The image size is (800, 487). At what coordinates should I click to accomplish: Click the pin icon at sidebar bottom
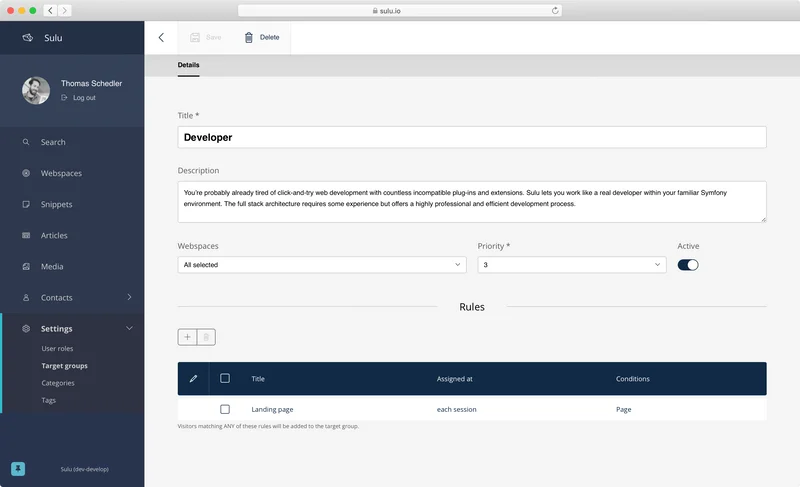pyautogui.click(x=18, y=468)
